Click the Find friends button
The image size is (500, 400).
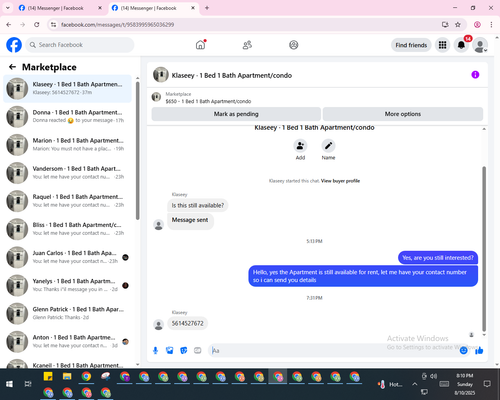(411, 45)
